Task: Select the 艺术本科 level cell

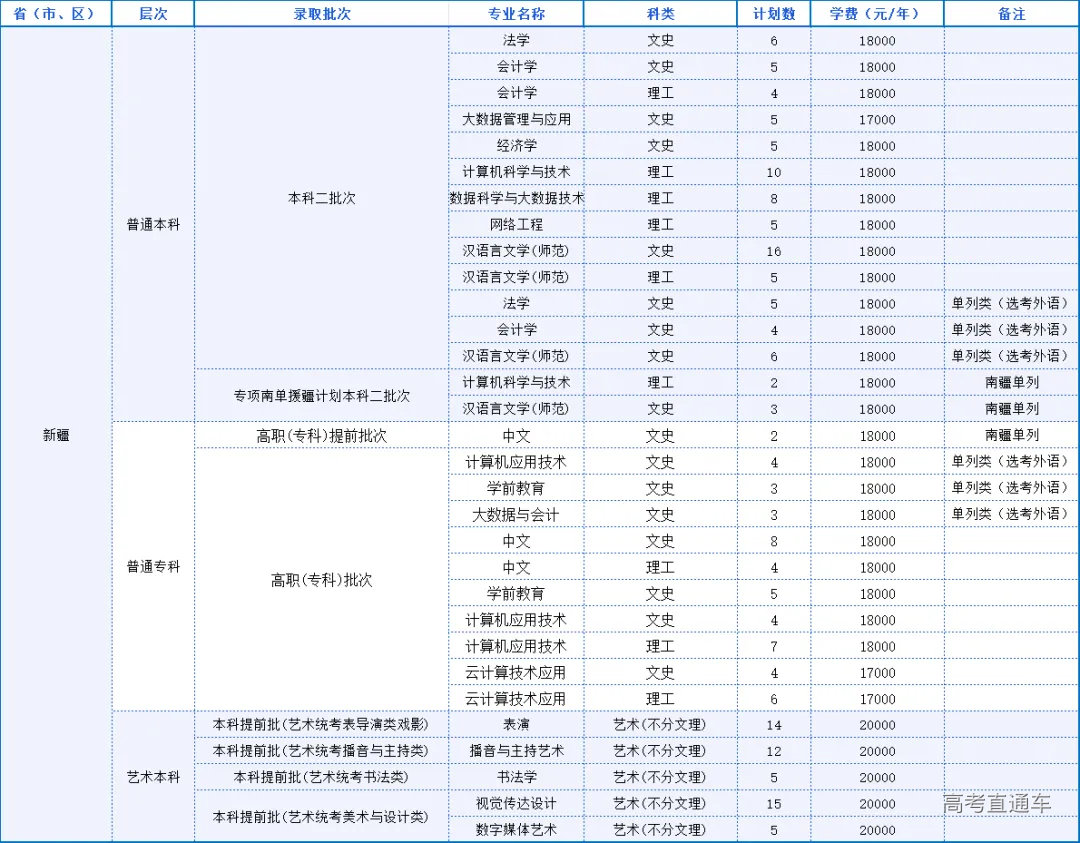Action: tap(152, 777)
